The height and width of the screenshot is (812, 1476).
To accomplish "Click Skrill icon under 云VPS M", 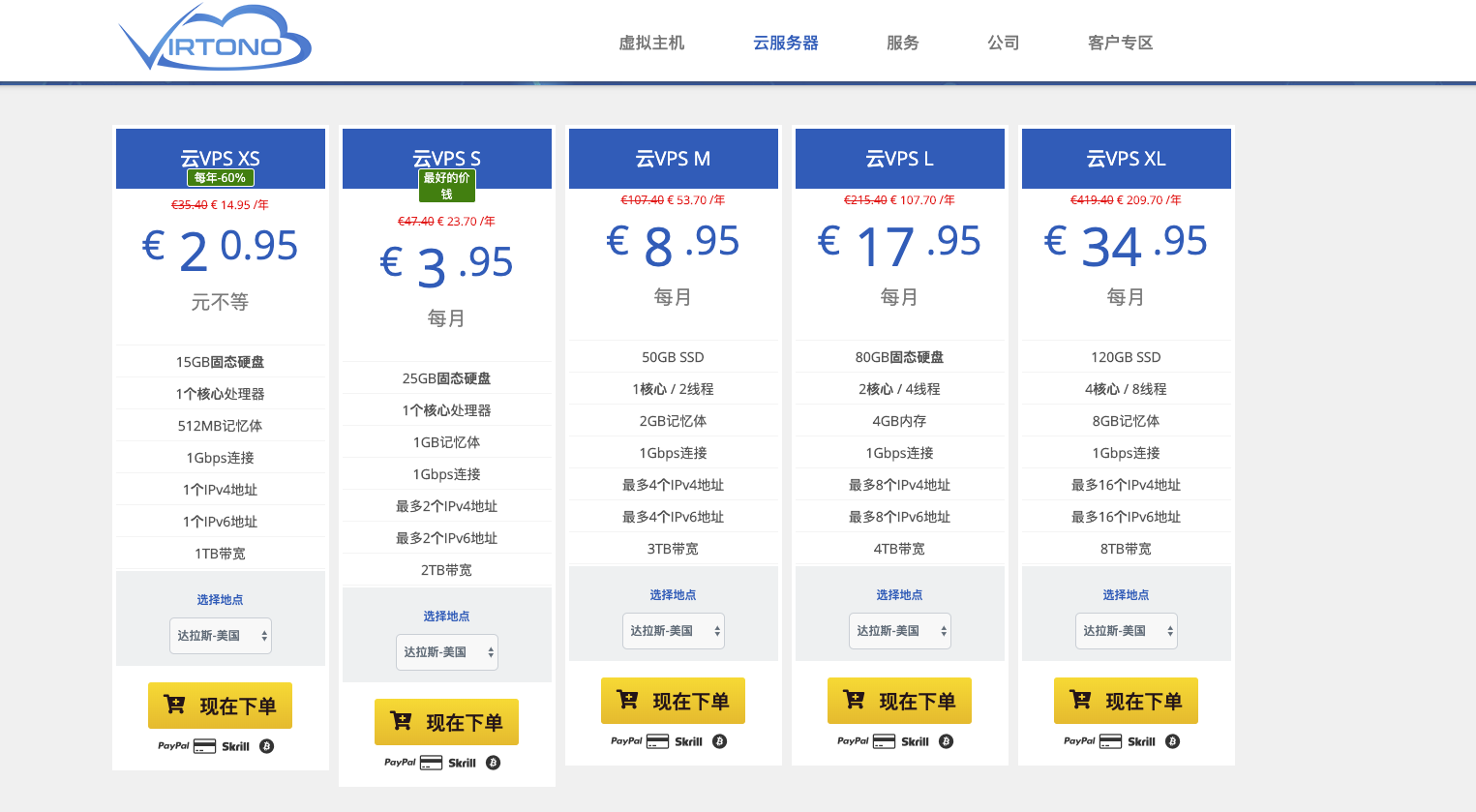I will point(688,741).
